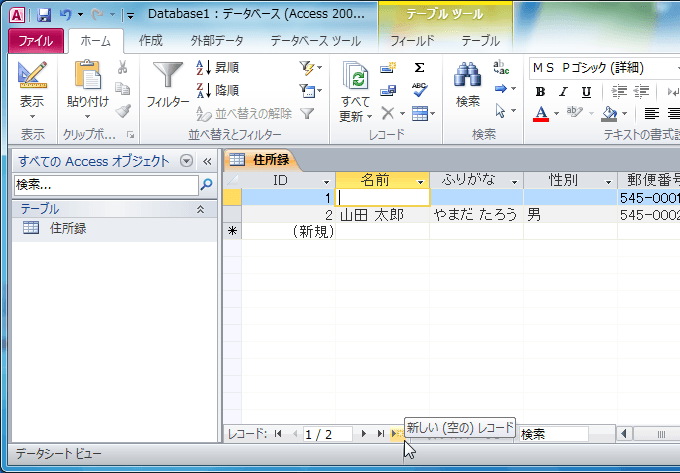Go to last record button
The width and height of the screenshot is (680, 473).
(x=380, y=434)
